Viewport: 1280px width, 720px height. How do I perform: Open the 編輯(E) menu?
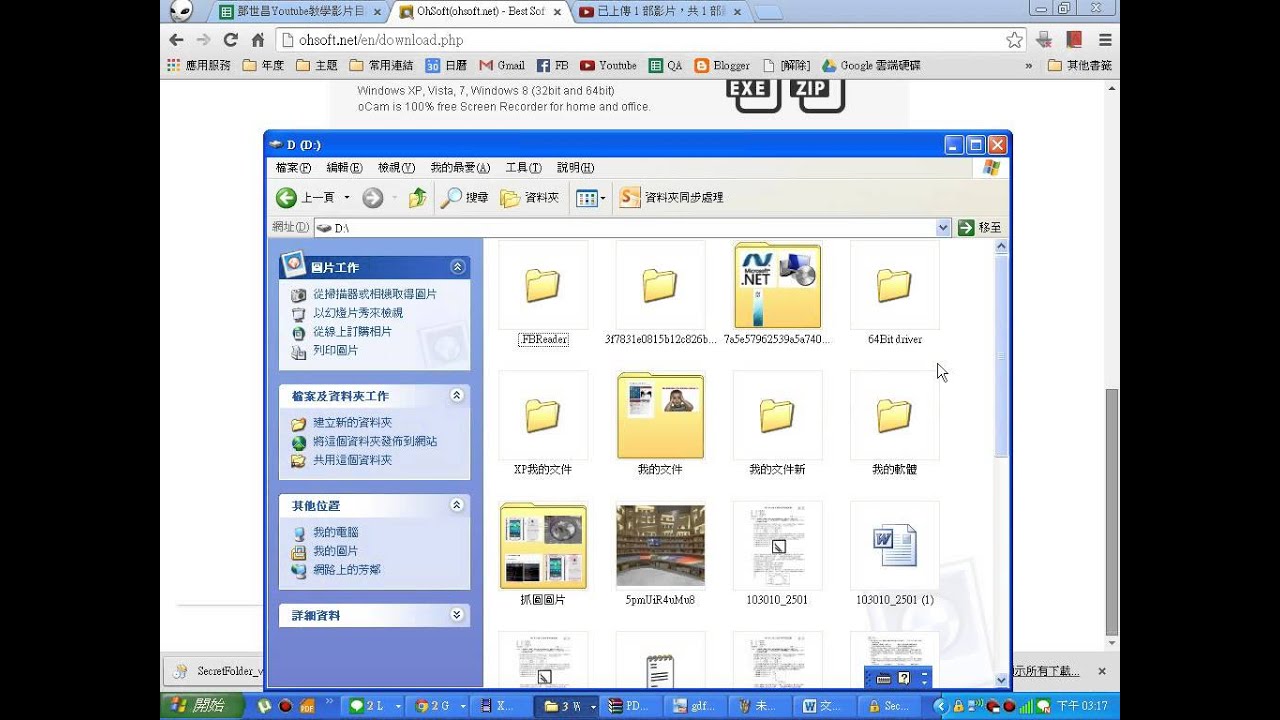point(344,168)
